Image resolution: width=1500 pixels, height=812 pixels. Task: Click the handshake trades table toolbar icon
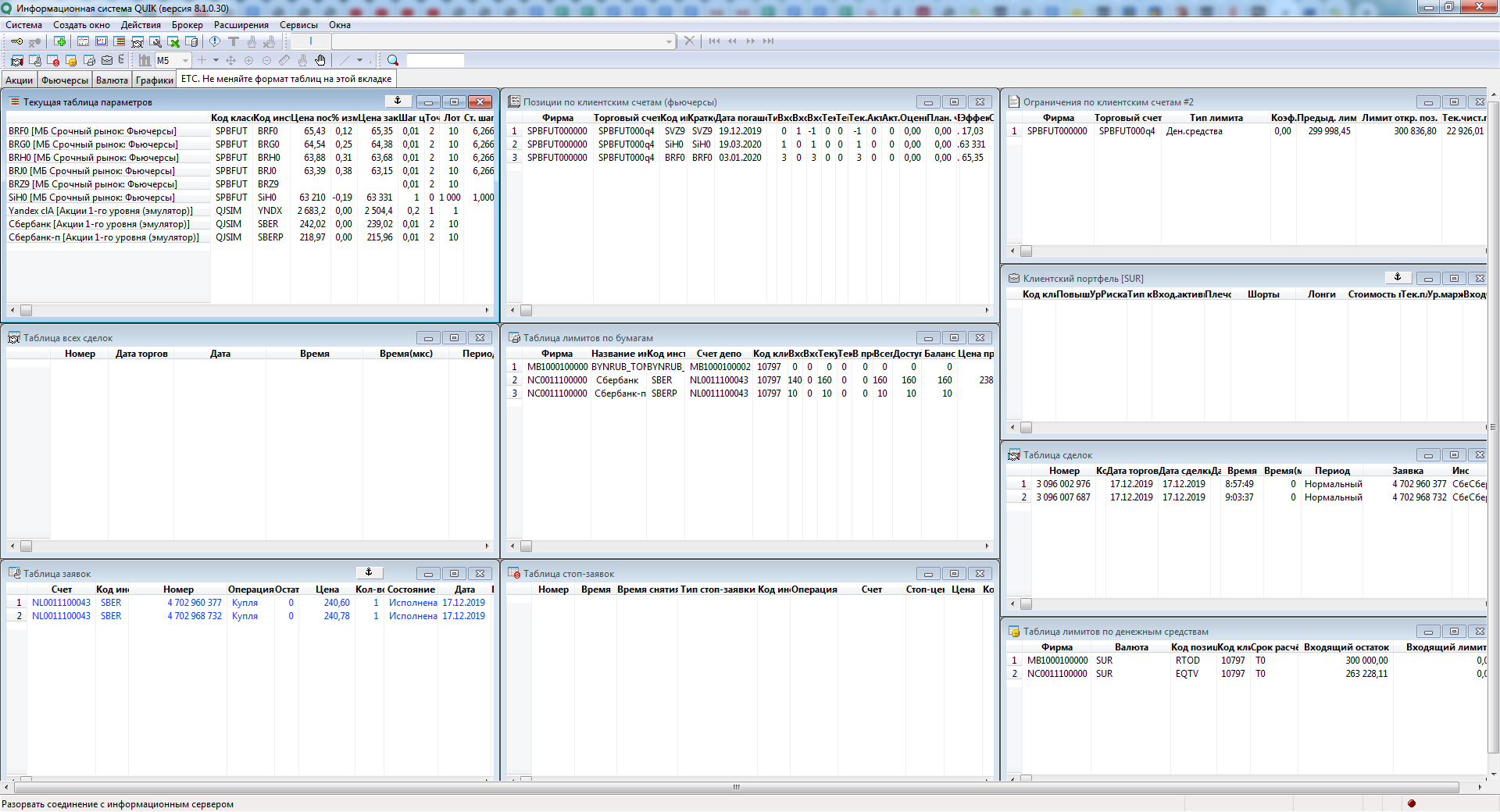click(16, 61)
